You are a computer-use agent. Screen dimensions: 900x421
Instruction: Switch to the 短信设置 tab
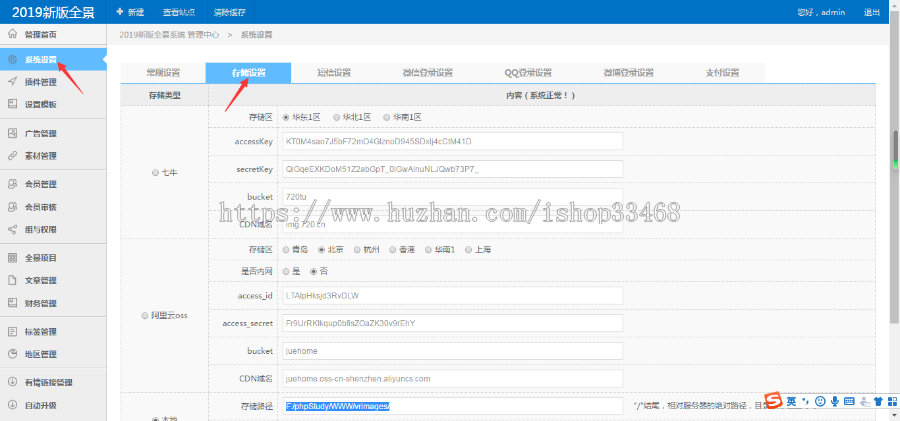[x=334, y=73]
